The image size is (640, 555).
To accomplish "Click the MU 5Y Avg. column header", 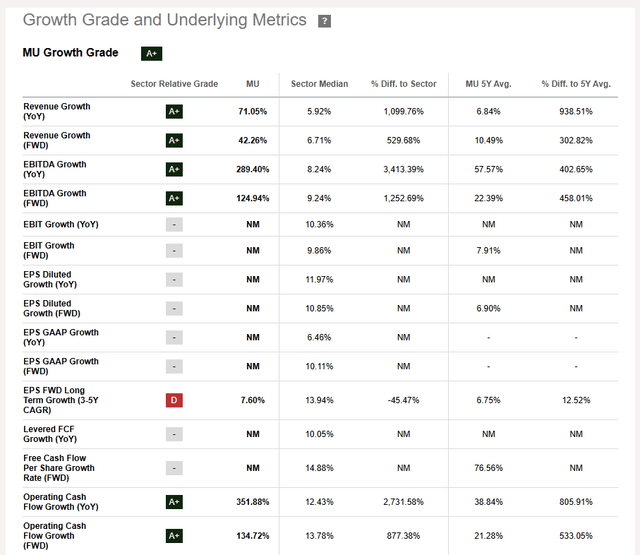I will (489, 84).
